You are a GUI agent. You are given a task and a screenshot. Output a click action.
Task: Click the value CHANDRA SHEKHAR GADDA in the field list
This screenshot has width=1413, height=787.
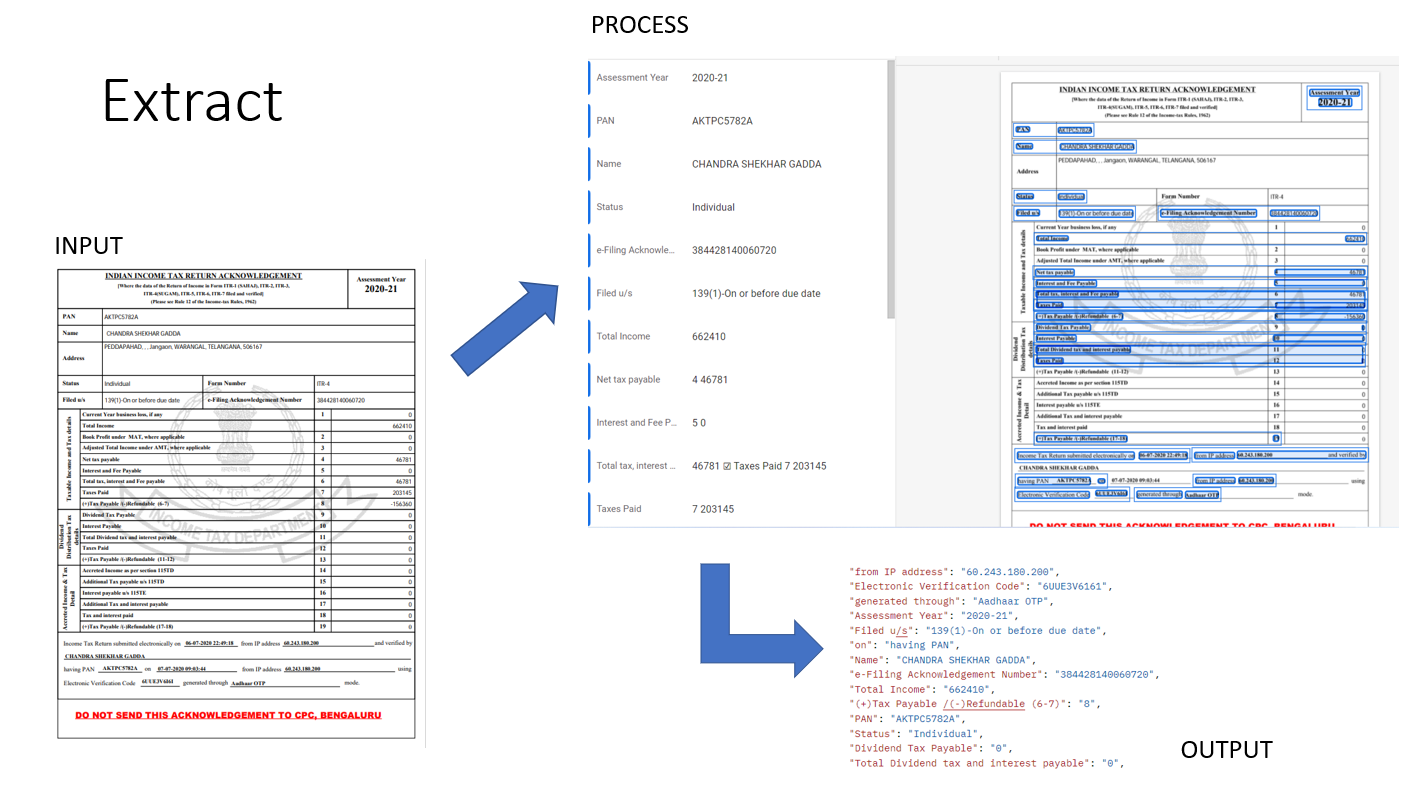757,164
